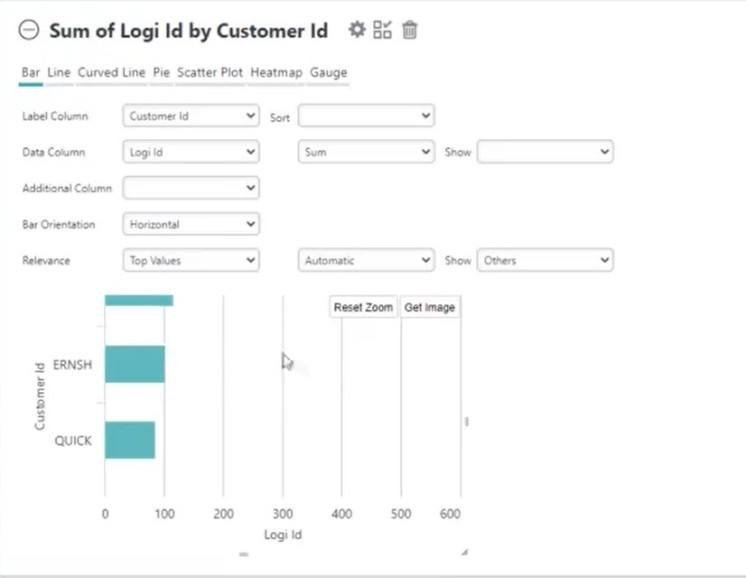Expand the Sort dropdown
The image size is (746, 578).
366,116
